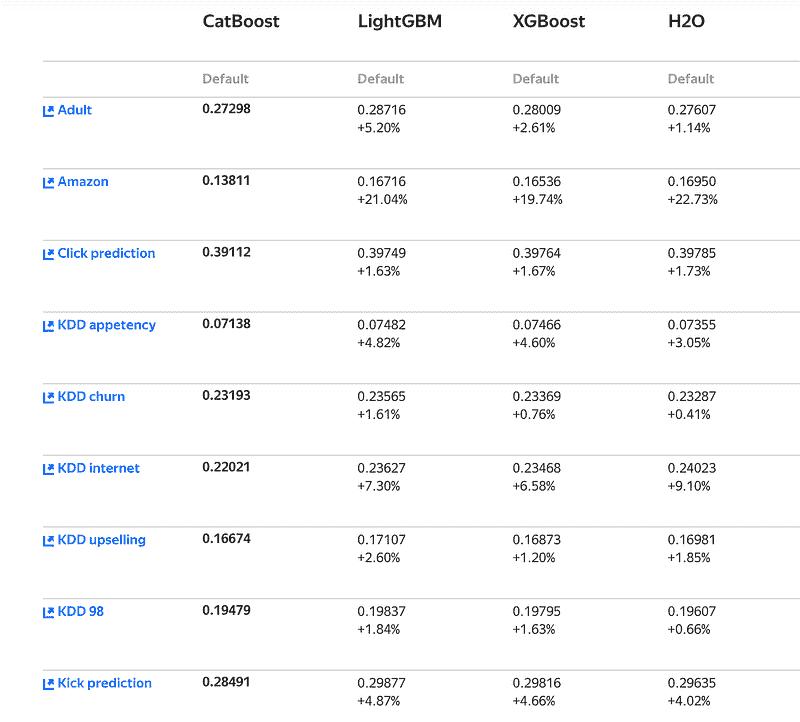Open the KDD 98 dataset link
Screen dimensions: 800x722
[x=81, y=611]
